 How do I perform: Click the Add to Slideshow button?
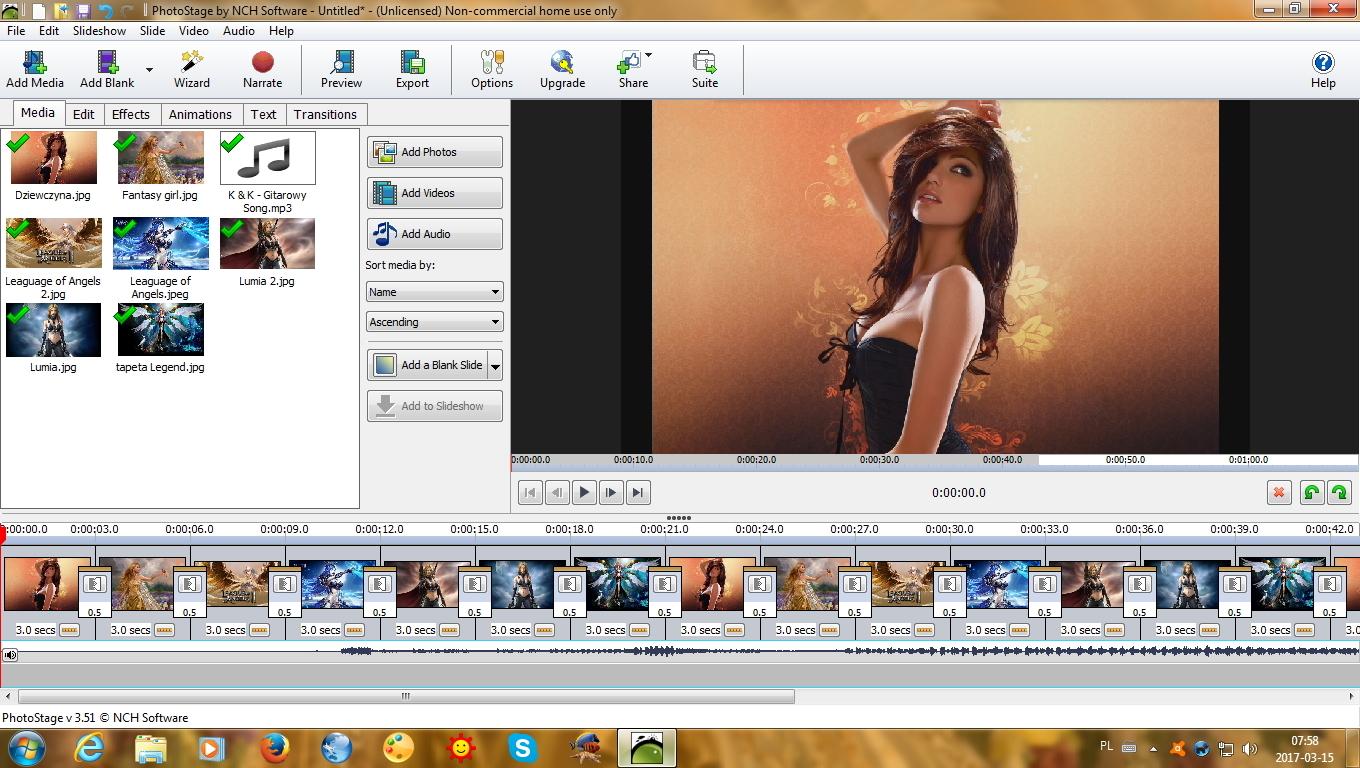434,406
